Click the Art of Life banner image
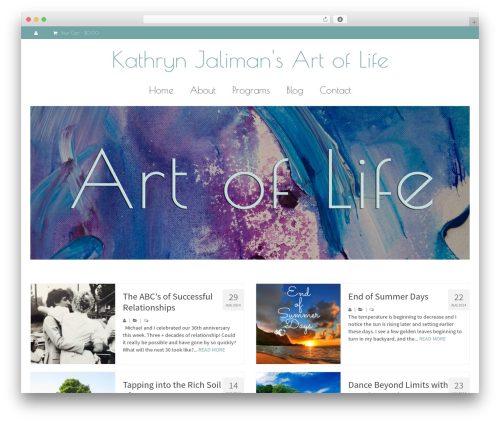The height and width of the screenshot is (423, 500). pos(250,183)
